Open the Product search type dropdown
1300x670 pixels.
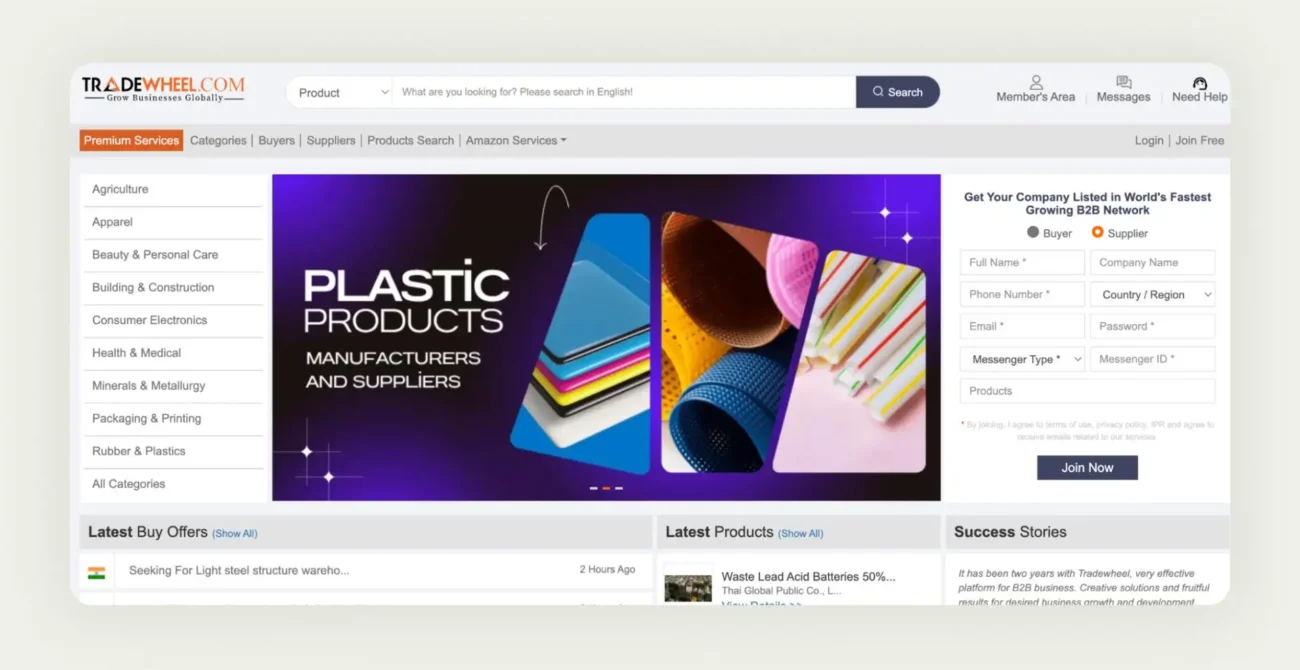340,91
